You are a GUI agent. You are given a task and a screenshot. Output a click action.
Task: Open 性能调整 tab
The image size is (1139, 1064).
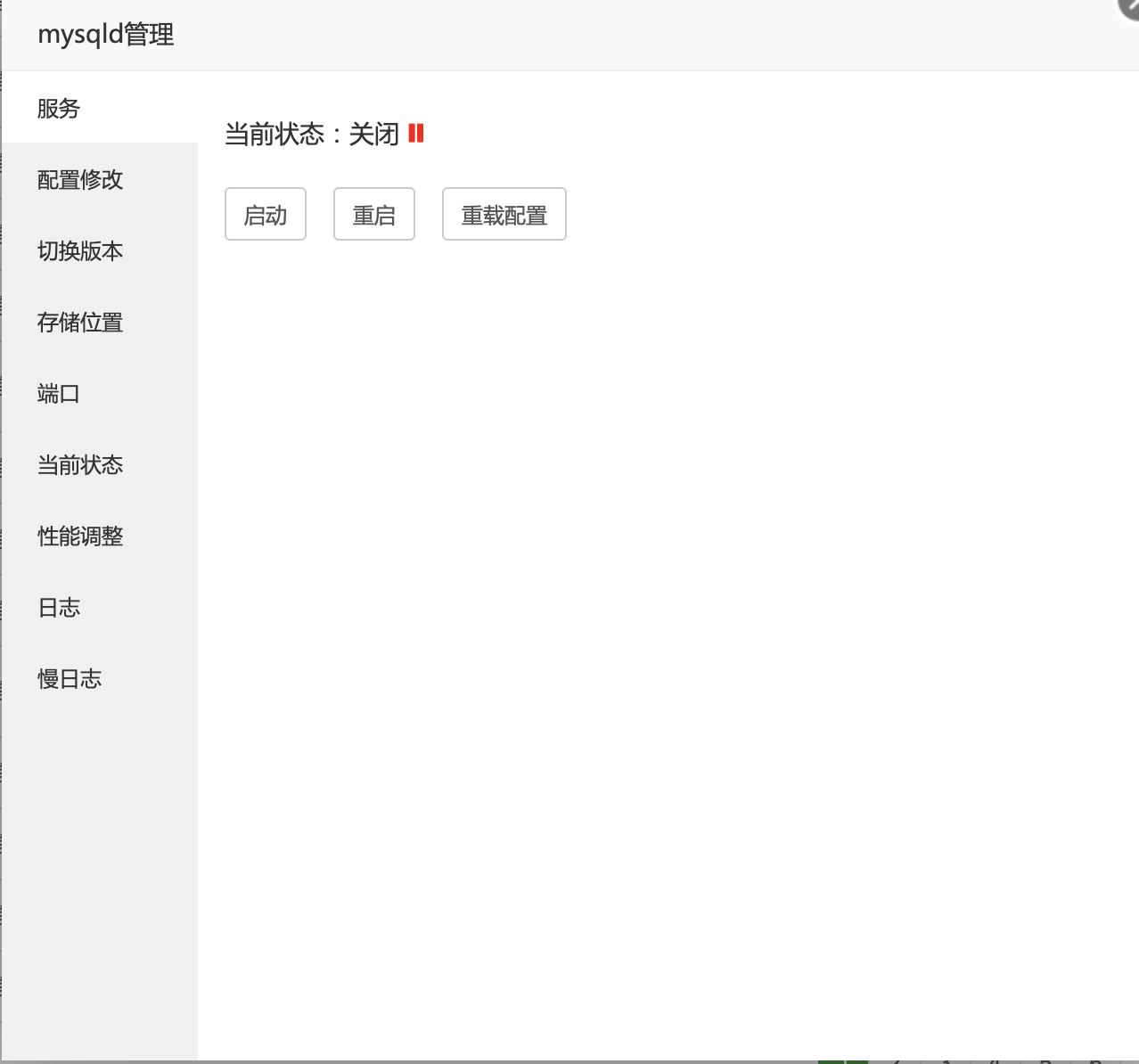pyautogui.click(x=100, y=536)
